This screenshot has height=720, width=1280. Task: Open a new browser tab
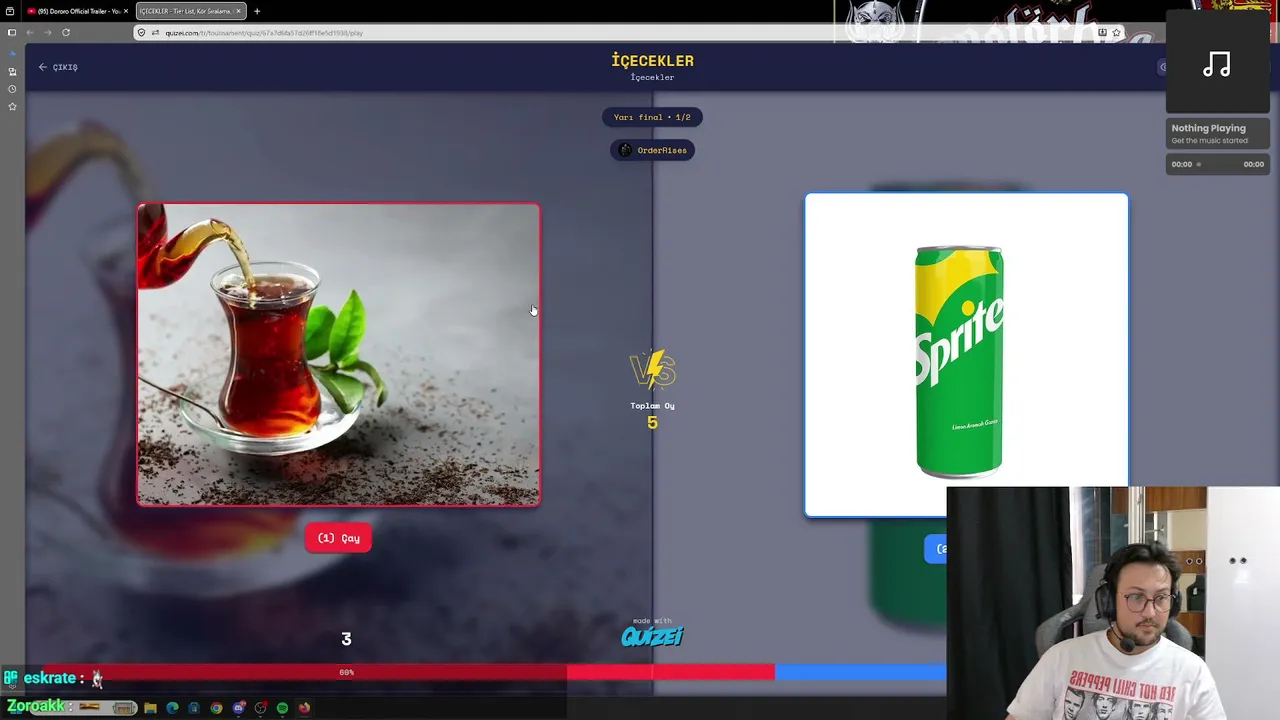257,11
